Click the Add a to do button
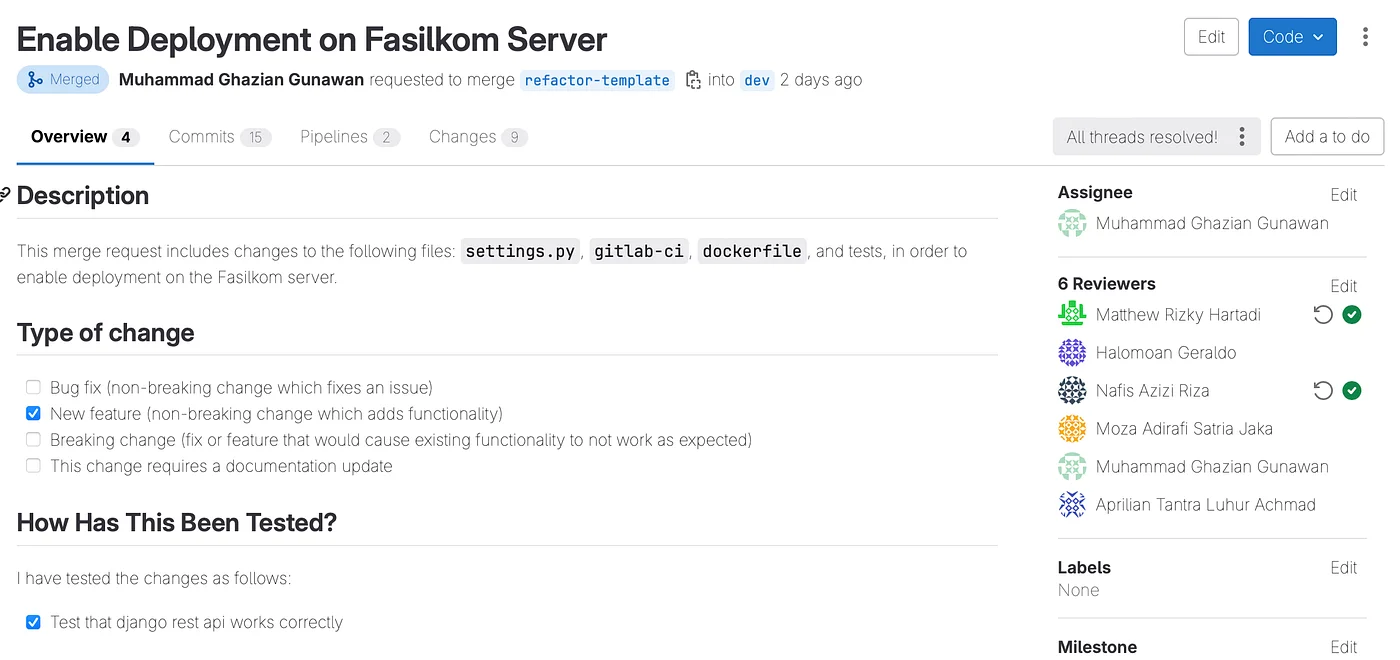This screenshot has height=660, width=1400. pos(1327,137)
